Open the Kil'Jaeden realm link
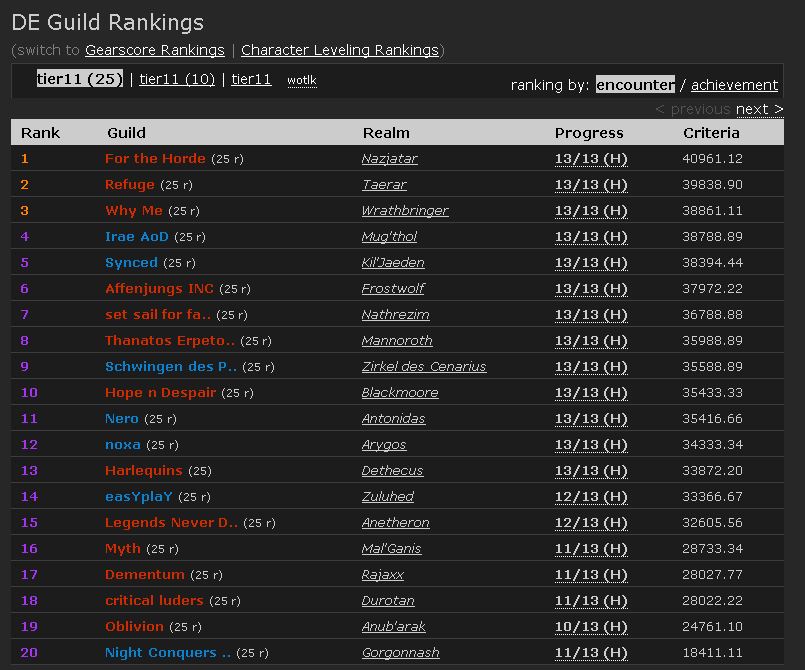The width and height of the screenshot is (805, 670). pyautogui.click(x=393, y=263)
